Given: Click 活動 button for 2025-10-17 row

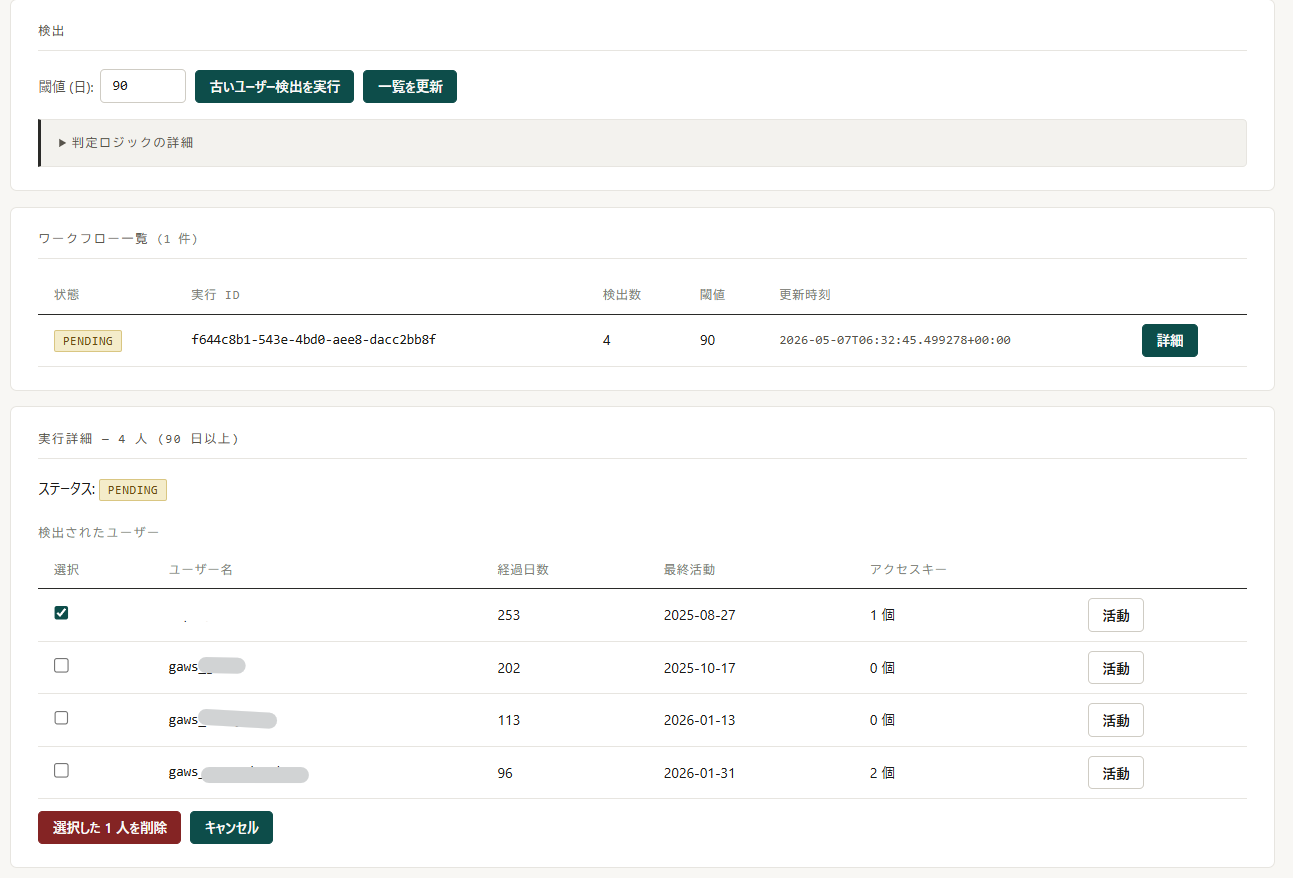Looking at the screenshot, I should [1115, 668].
